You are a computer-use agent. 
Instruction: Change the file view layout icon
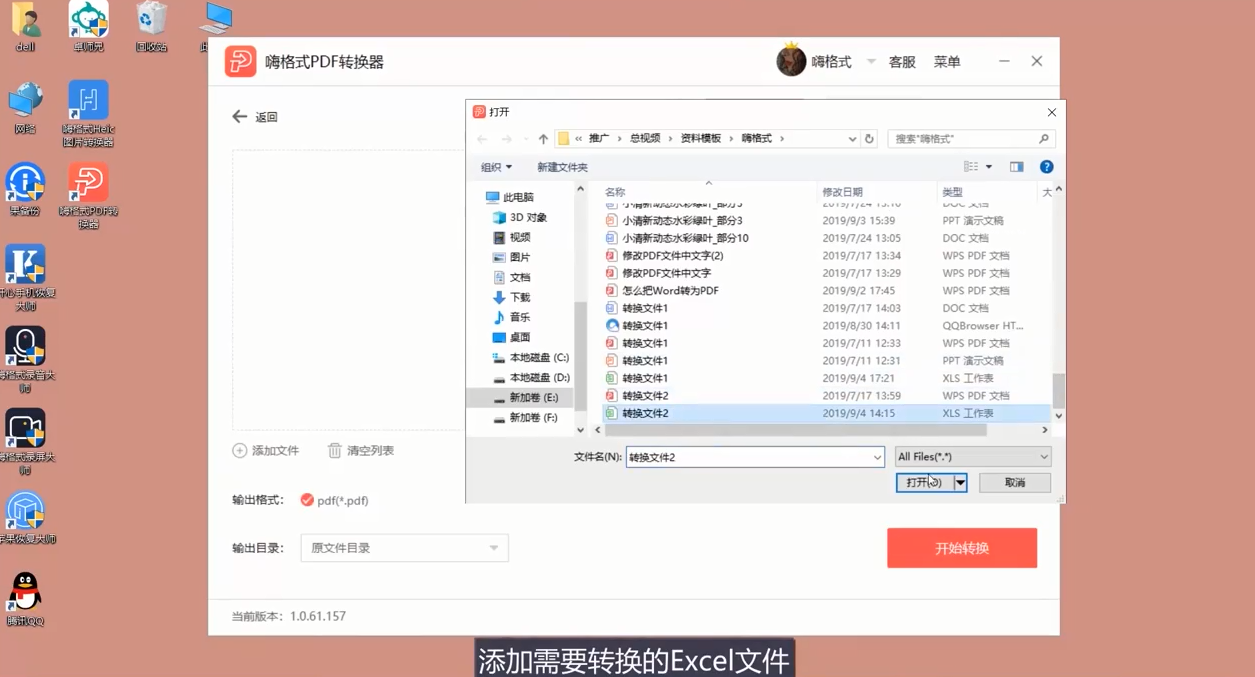[970, 167]
